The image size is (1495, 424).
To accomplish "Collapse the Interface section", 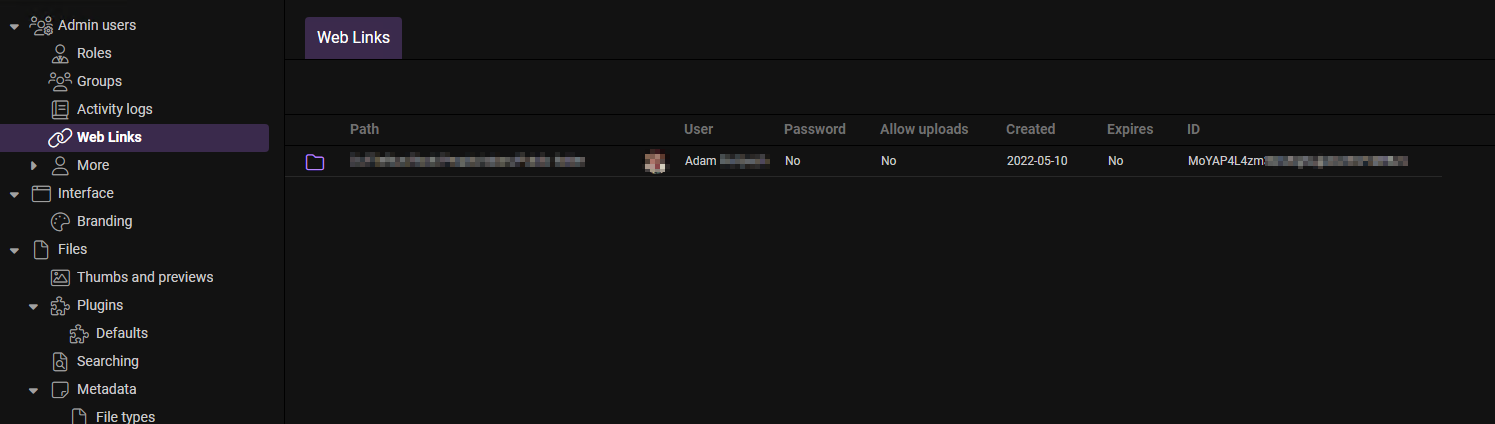I will tap(14, 194).
